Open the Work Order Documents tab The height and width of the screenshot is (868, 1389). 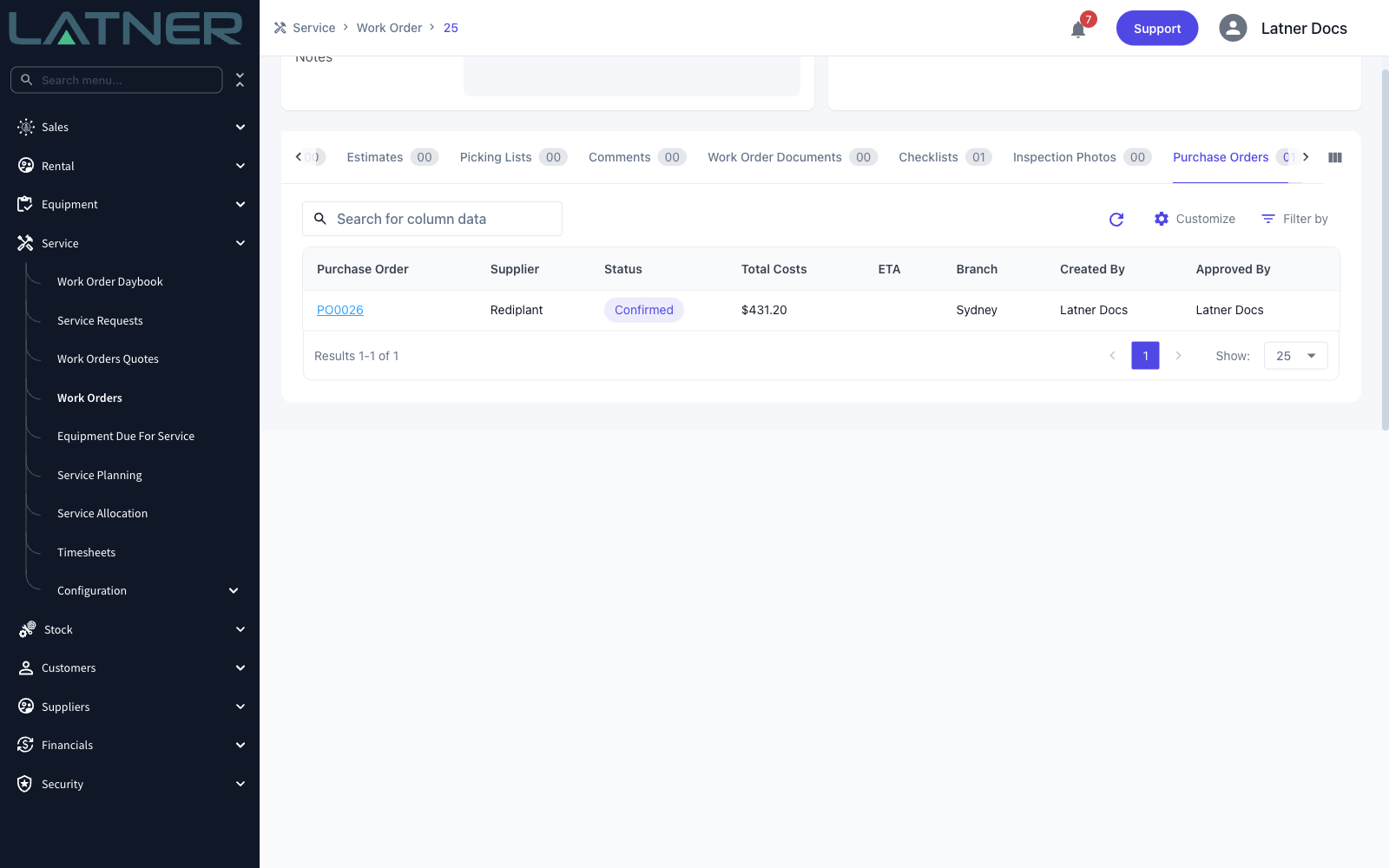793,157
